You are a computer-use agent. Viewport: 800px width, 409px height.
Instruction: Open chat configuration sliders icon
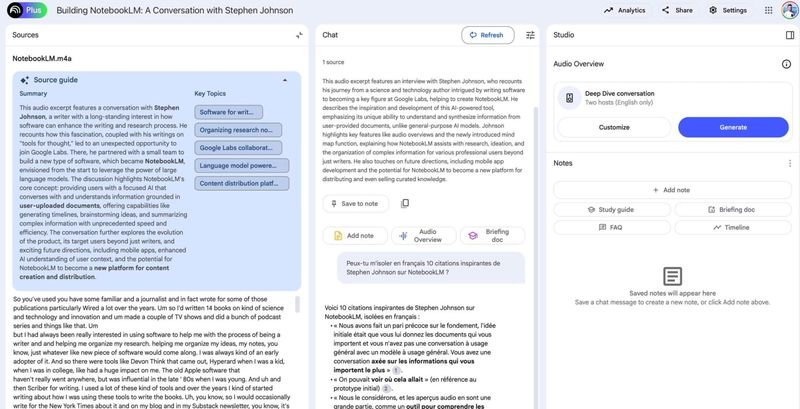point(530,35)
